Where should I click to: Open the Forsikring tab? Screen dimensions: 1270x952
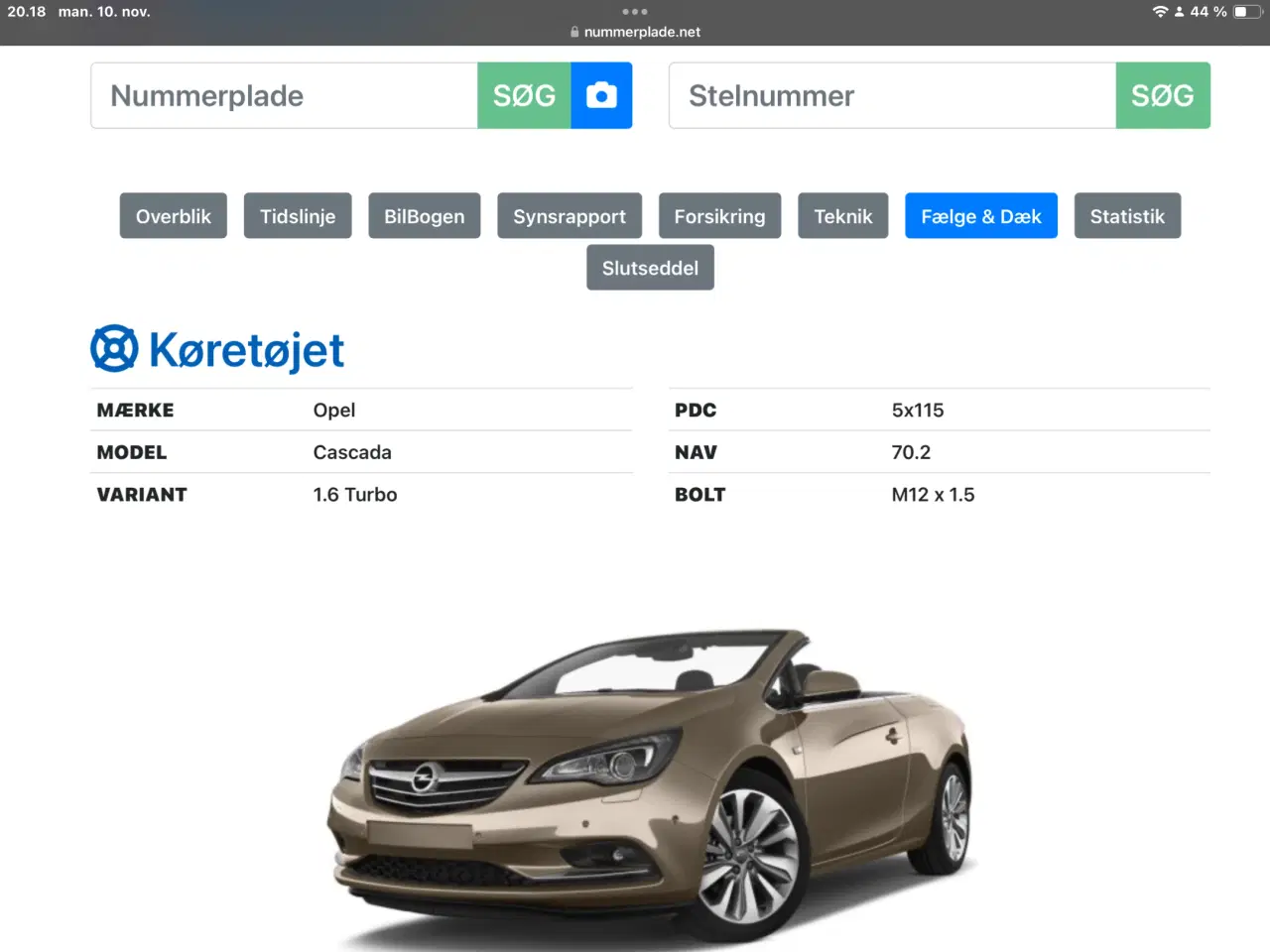click(x=719, y=215)
